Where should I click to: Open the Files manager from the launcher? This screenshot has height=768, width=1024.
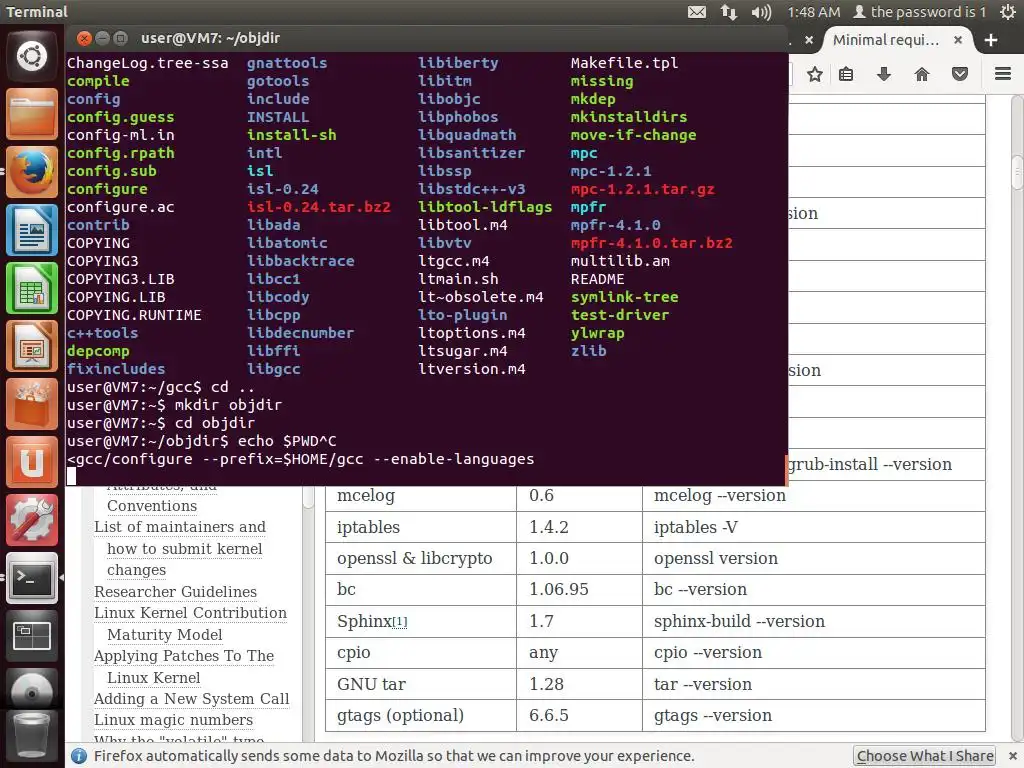pyautogui.click(x=31, y=114)
